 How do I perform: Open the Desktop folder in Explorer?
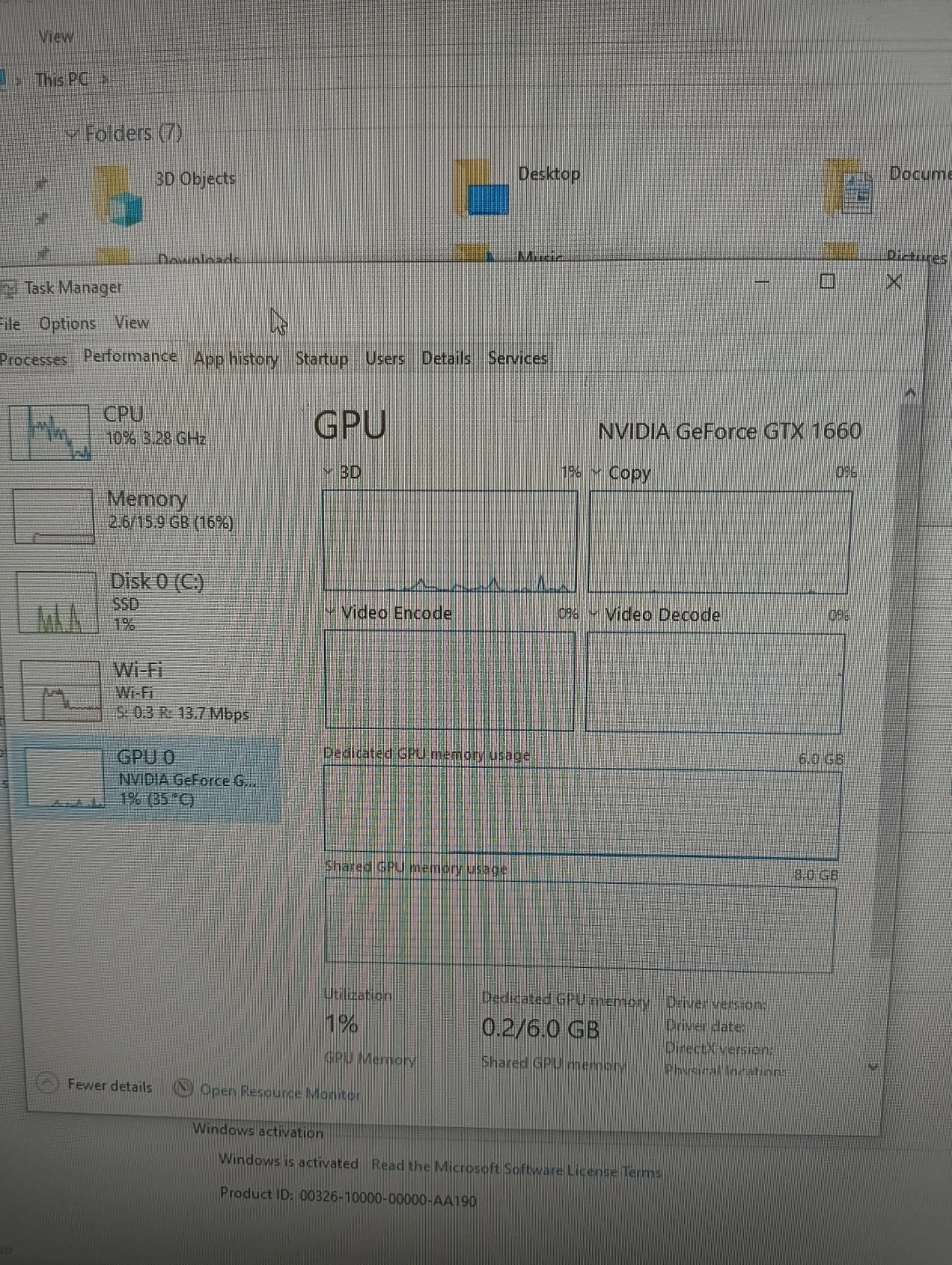click(518, 188)
